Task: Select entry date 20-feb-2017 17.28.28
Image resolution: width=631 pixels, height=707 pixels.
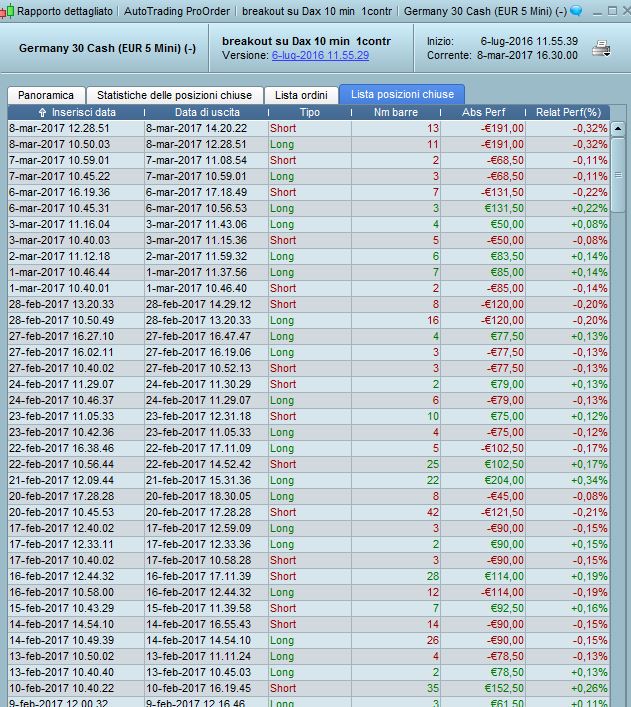Action: tap(61, 496)
